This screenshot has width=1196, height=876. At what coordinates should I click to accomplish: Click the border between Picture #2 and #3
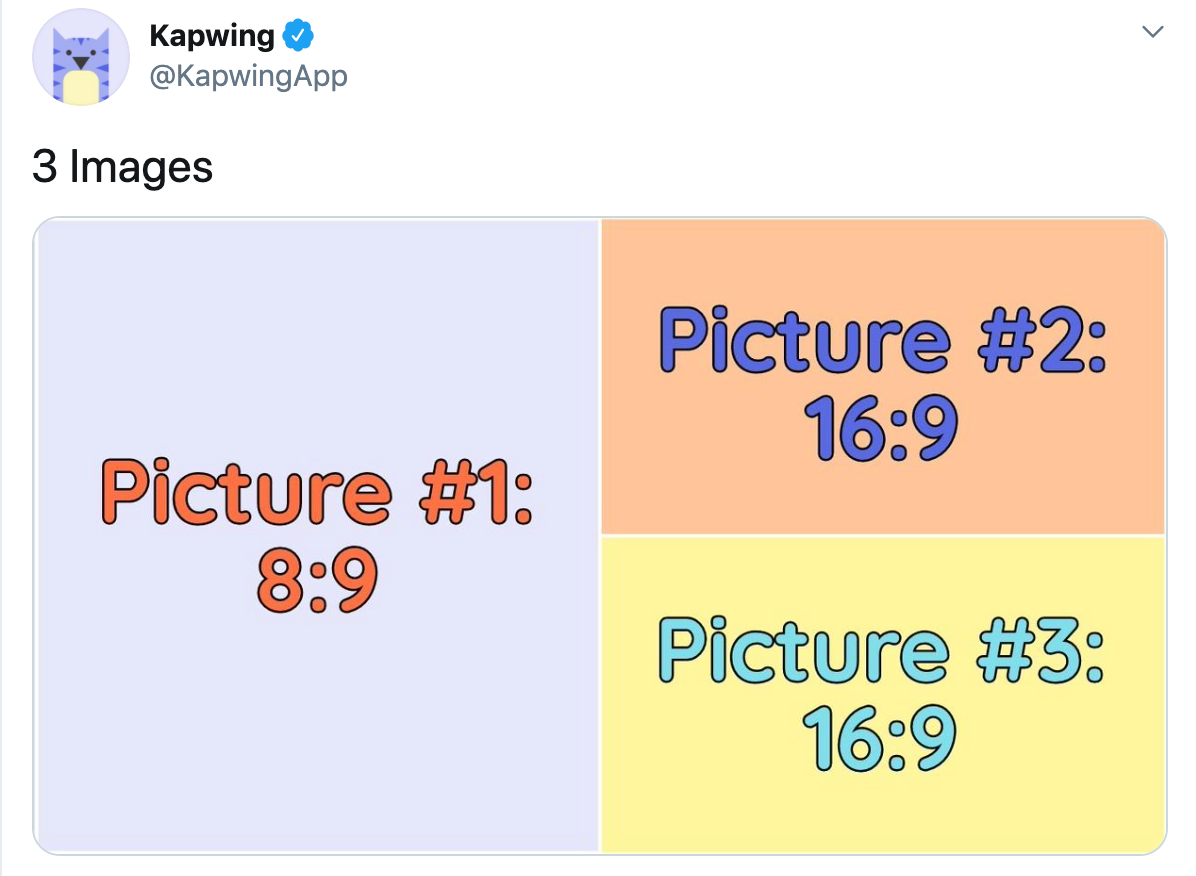[x=880, y=534]
